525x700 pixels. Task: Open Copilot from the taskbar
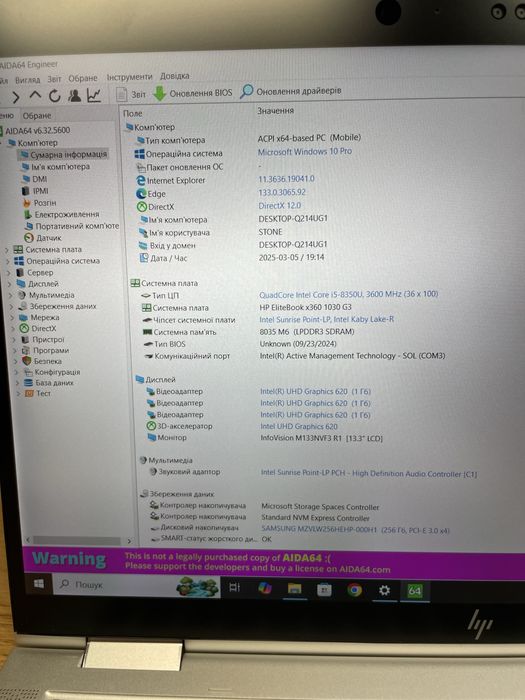(265, 588)
